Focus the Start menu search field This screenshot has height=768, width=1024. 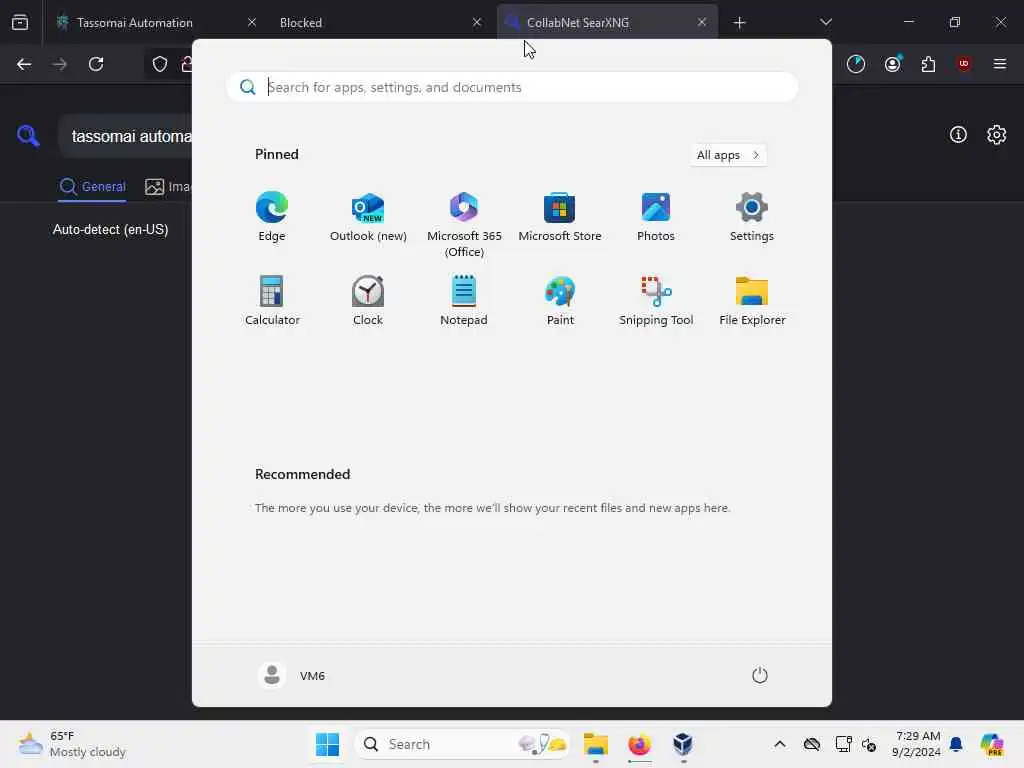(x=511, y=87)
